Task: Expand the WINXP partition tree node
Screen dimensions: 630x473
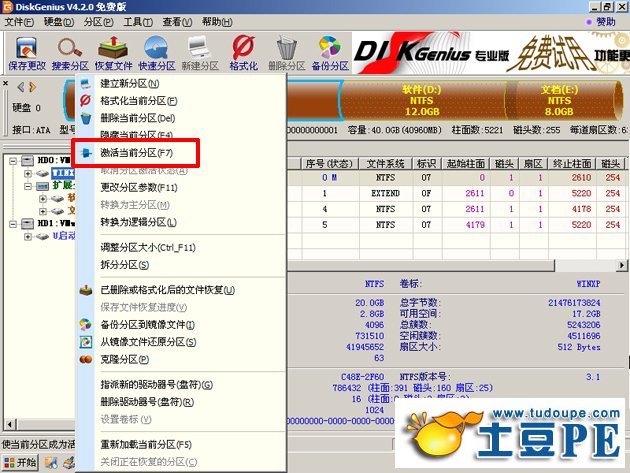Action: (28, 174)
